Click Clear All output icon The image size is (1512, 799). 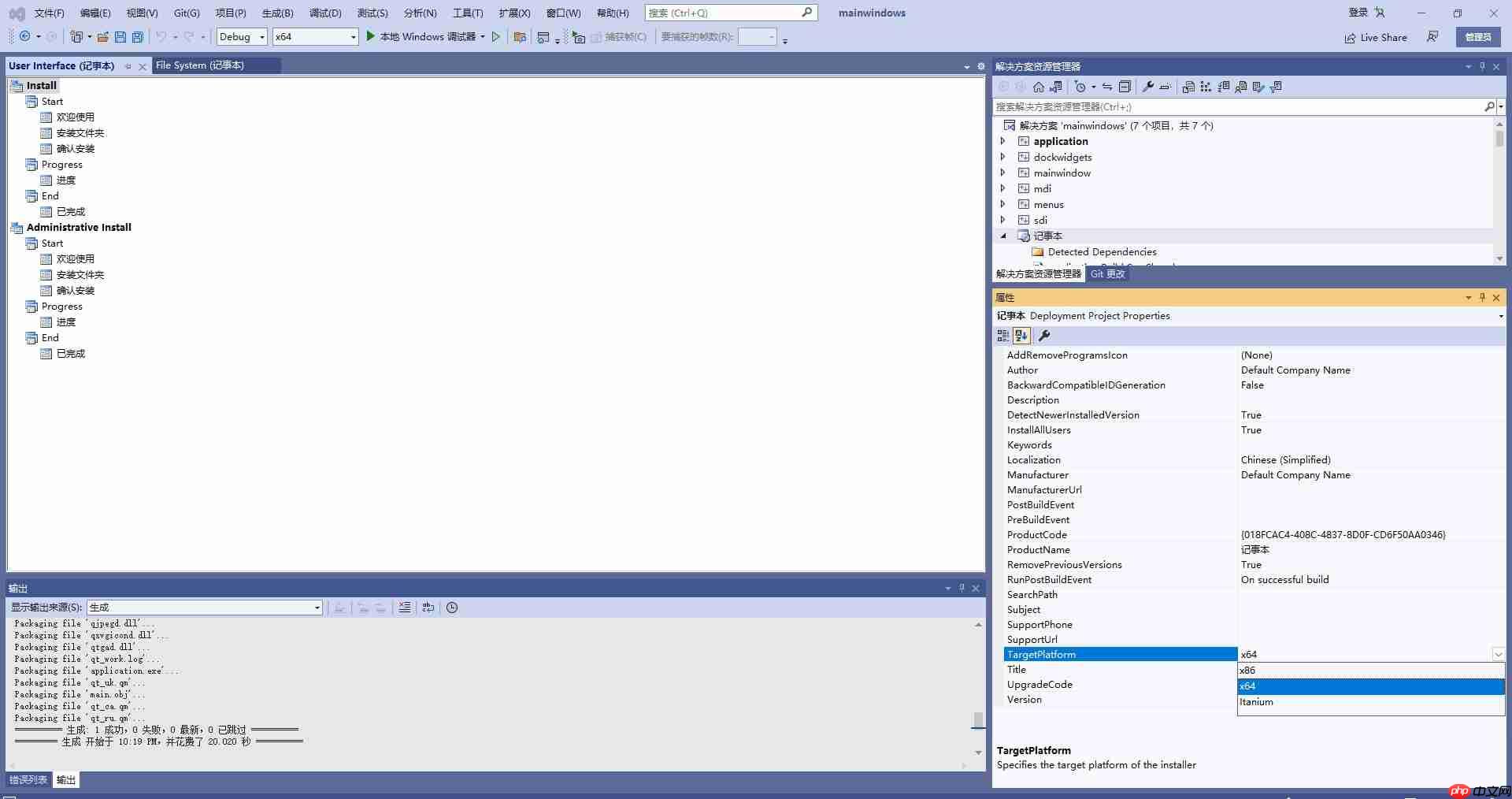(405, 608)
